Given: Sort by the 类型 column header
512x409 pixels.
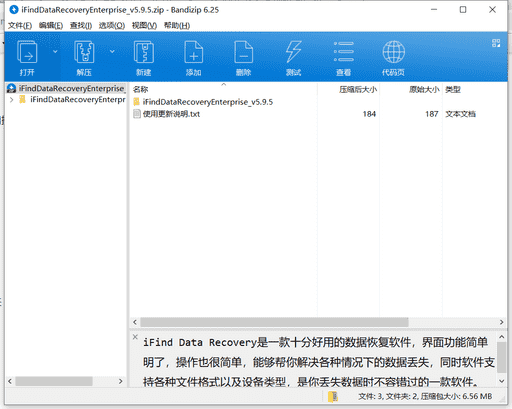Looking at the screenshot, I should [453, 89].
